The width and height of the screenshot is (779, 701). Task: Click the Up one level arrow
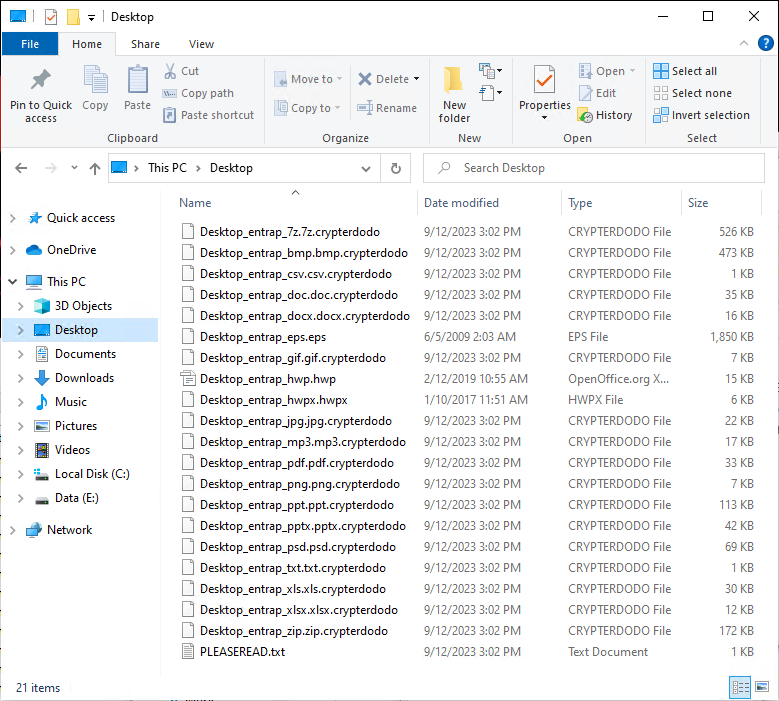coord(95,168)
